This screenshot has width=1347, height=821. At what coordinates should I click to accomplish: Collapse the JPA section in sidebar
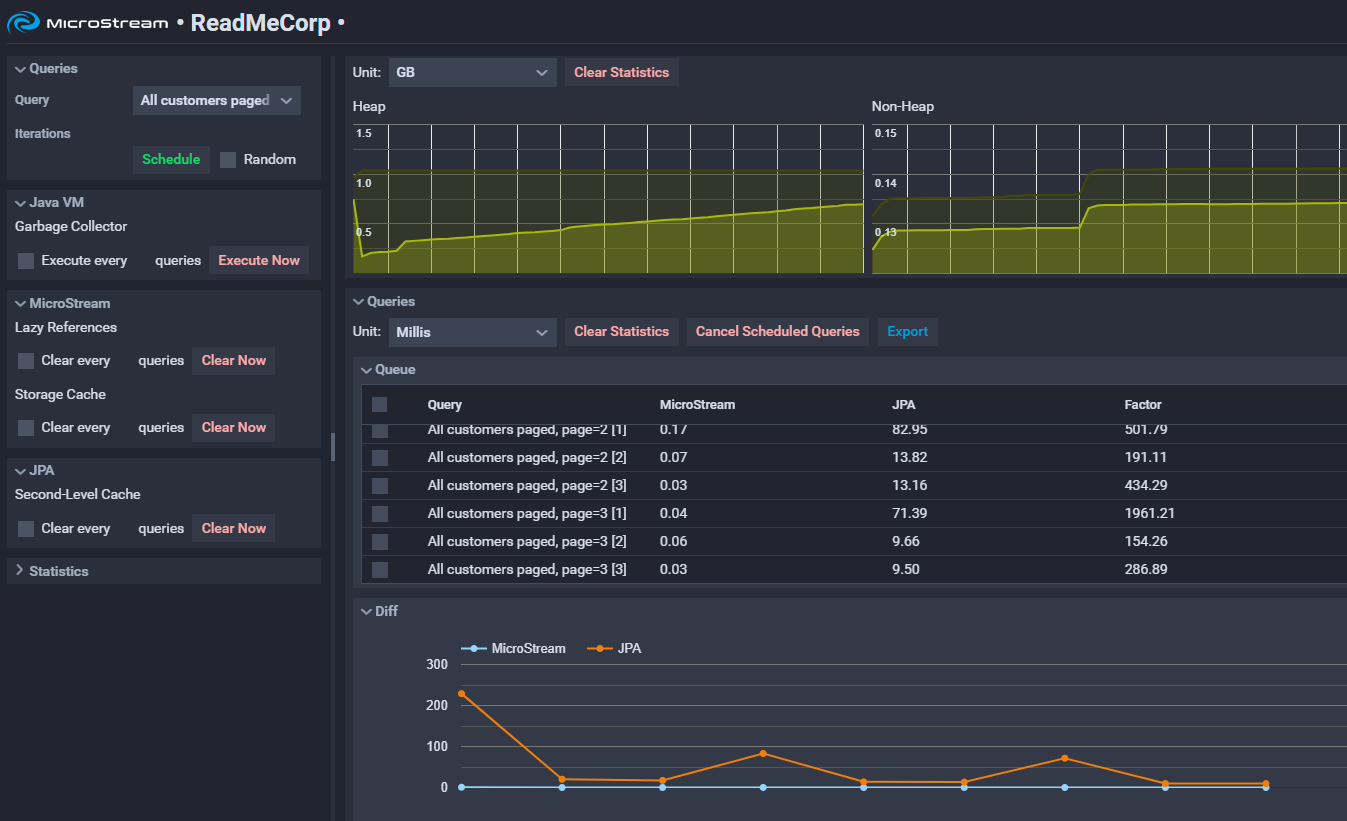(35, 470)
